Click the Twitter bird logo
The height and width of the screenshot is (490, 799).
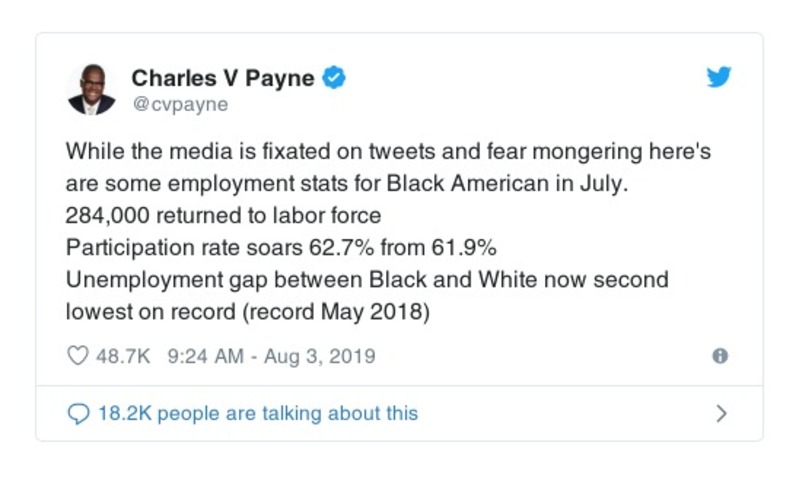[x=719, y=78]
